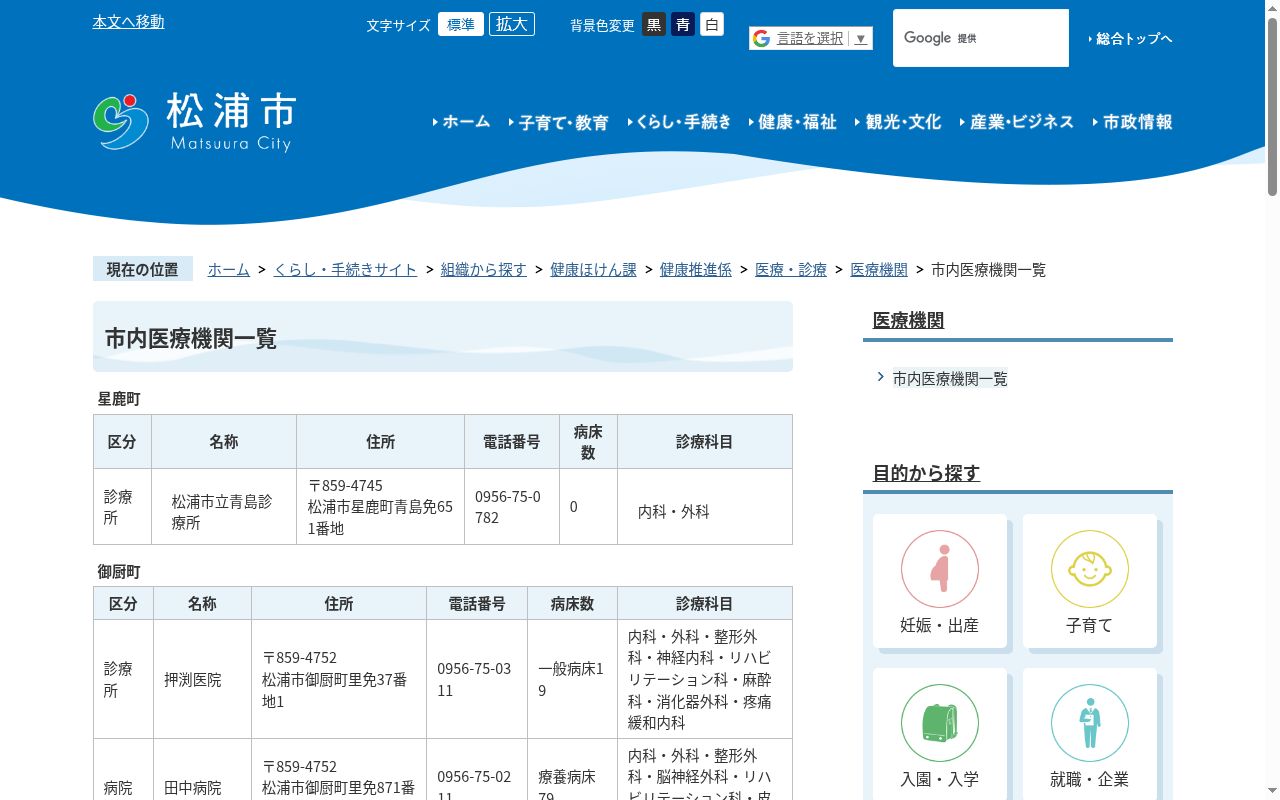Jump to main content via 本文へ移動
The width and height of the screenshot is (1280, 800).
pyautogui.click(x=128, y=22)
